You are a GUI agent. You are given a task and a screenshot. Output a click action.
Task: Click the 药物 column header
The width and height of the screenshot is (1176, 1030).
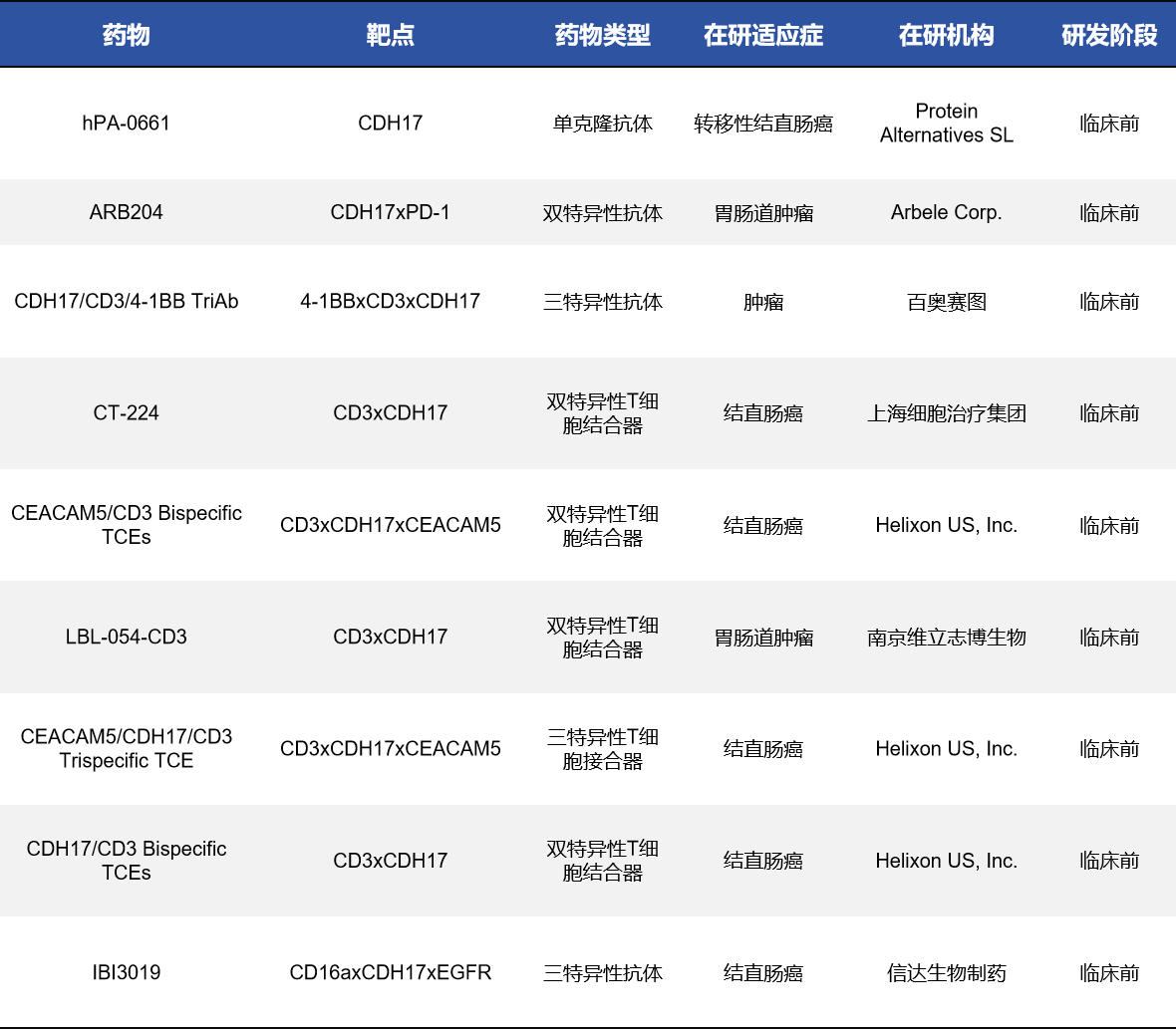[x=126, y=35]
